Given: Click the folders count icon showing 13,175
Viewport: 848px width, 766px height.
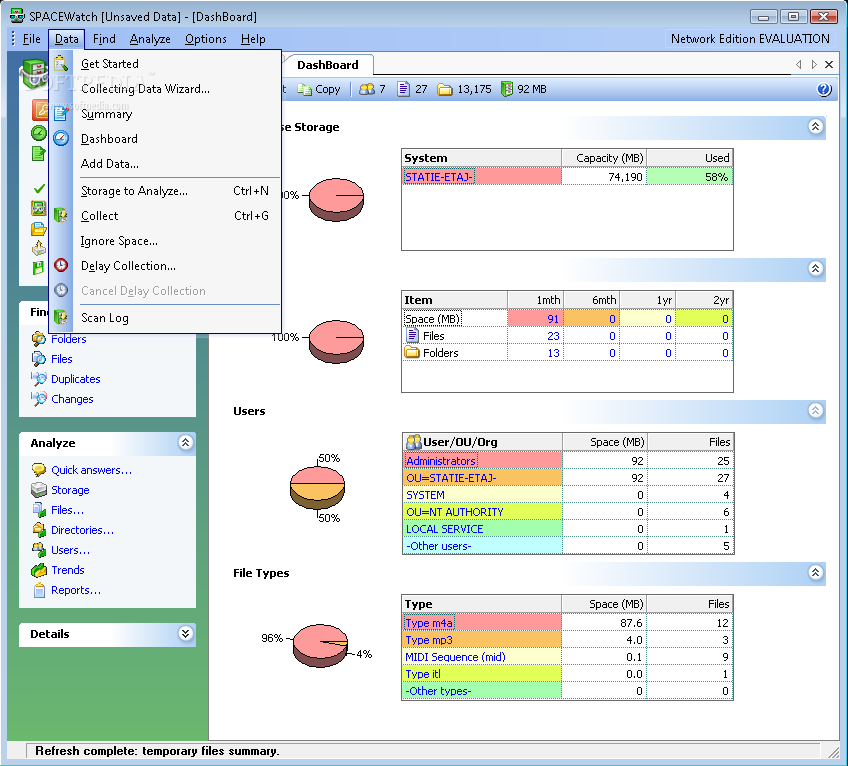Looking at the screenshot, I should pyautogui.click(x=445, y=89).
